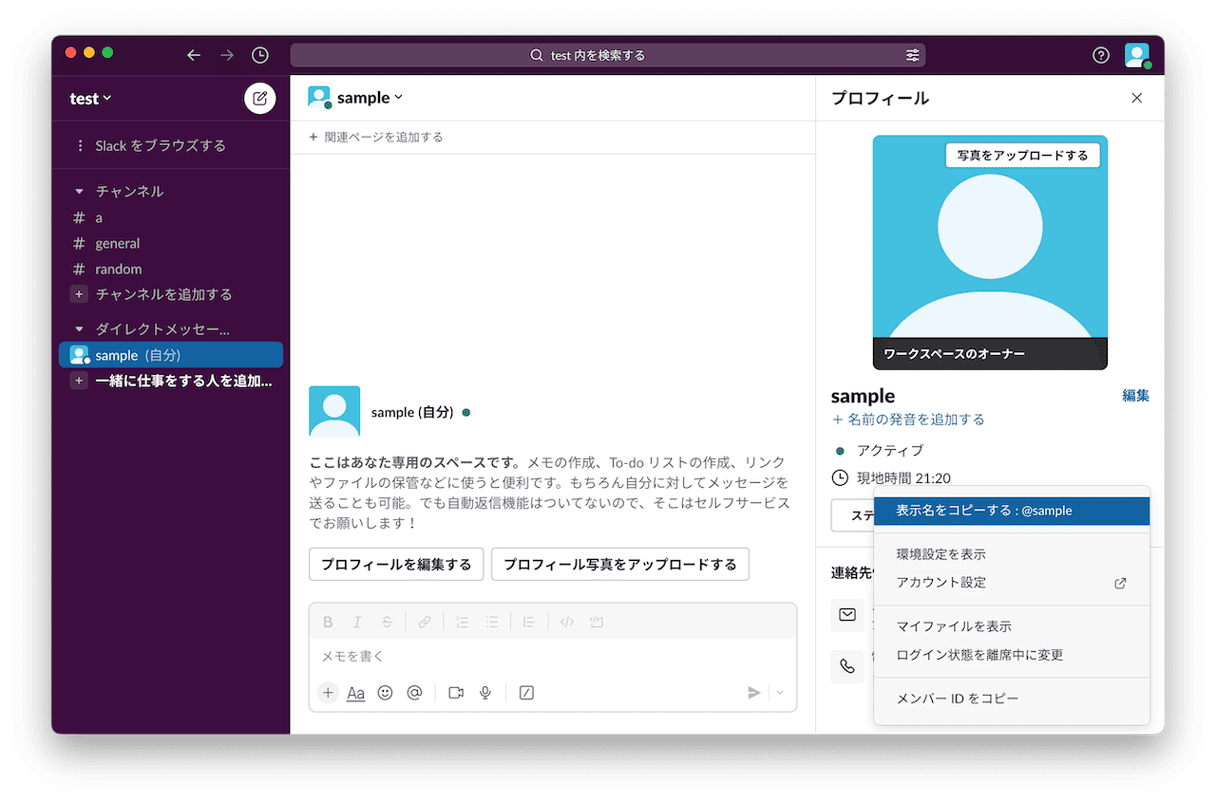Toggle strikethrough formatting in message editor

point(387,622)
